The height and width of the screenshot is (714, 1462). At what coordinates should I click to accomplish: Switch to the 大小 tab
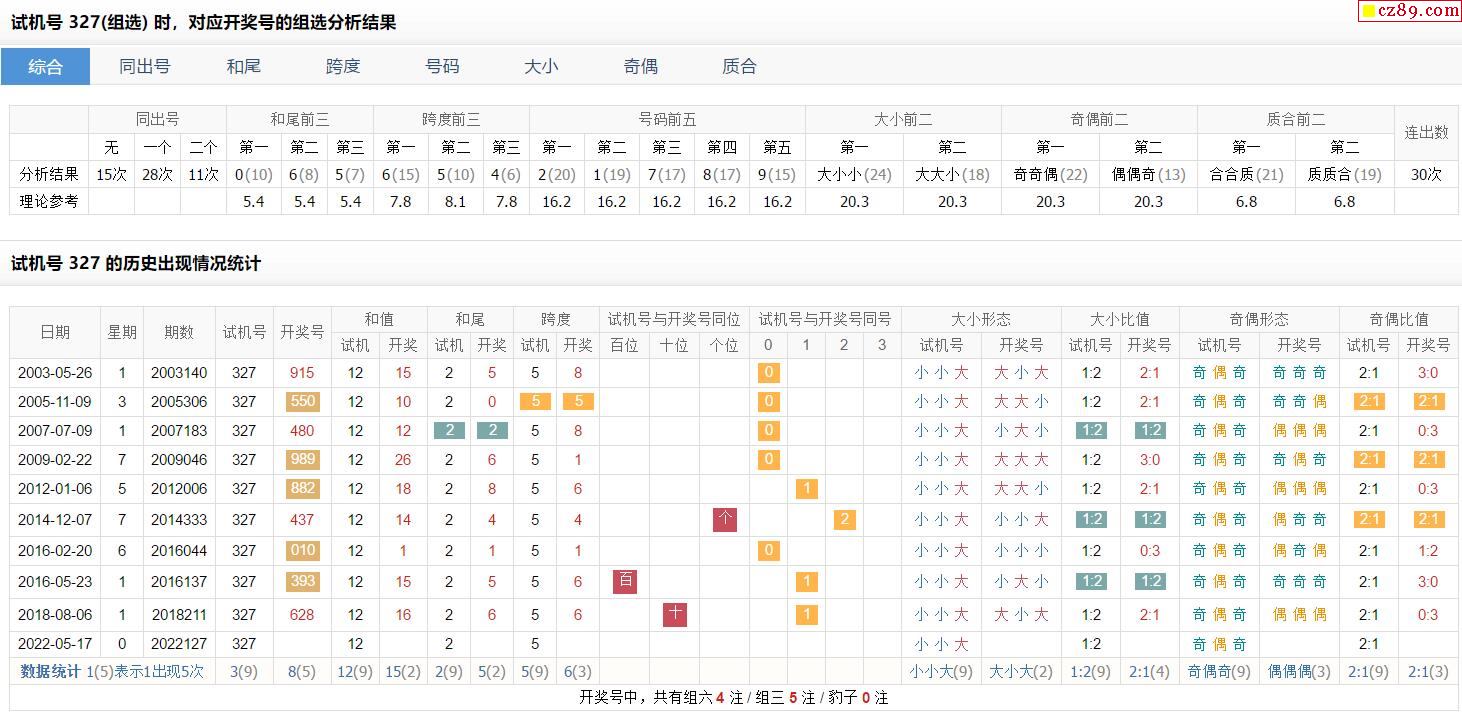pos(541,67)
